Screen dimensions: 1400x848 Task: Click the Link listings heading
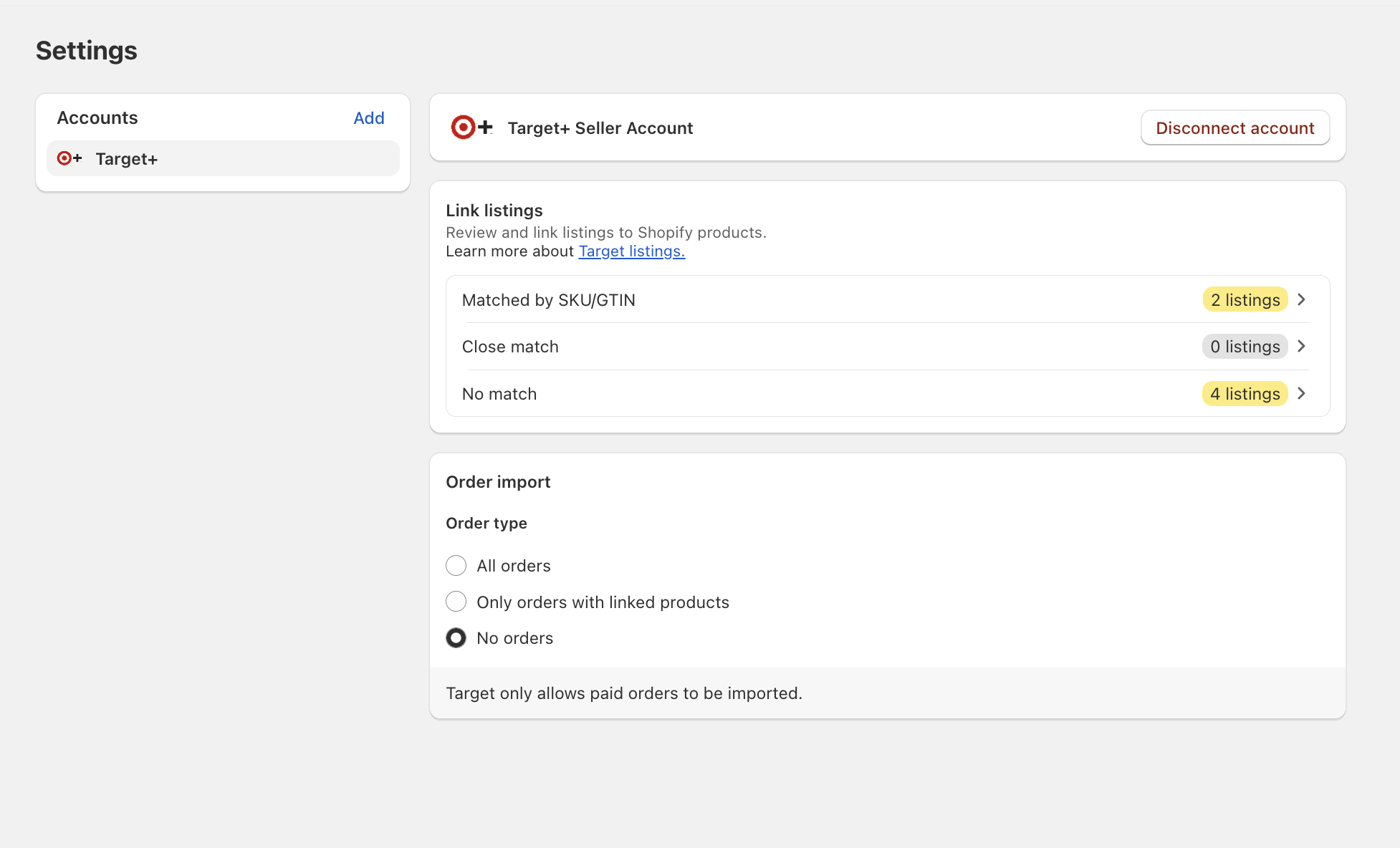[494, 211]
